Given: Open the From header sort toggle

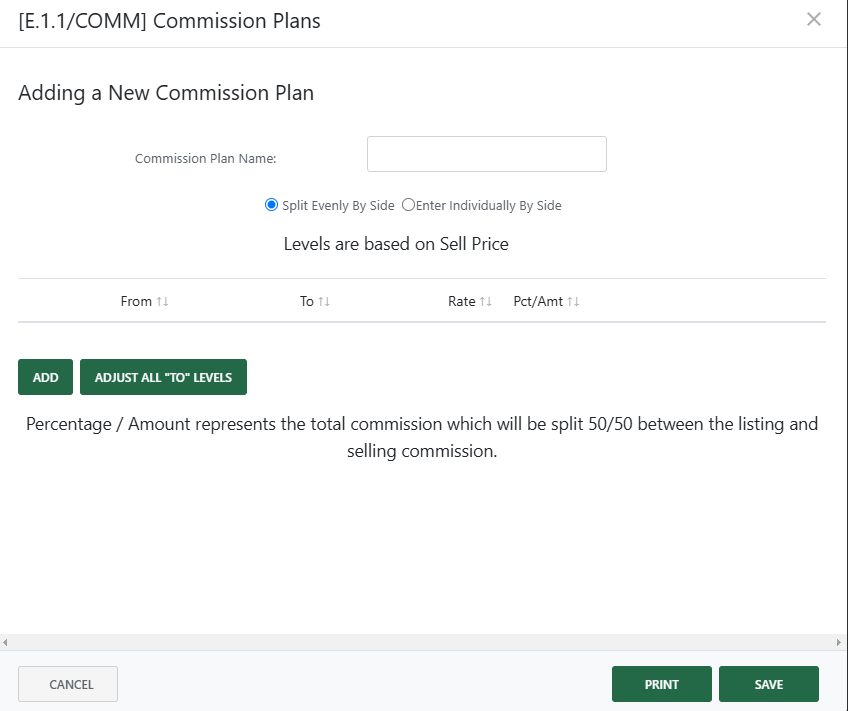Looking at the screenshot, I should [x=161, y=300].
